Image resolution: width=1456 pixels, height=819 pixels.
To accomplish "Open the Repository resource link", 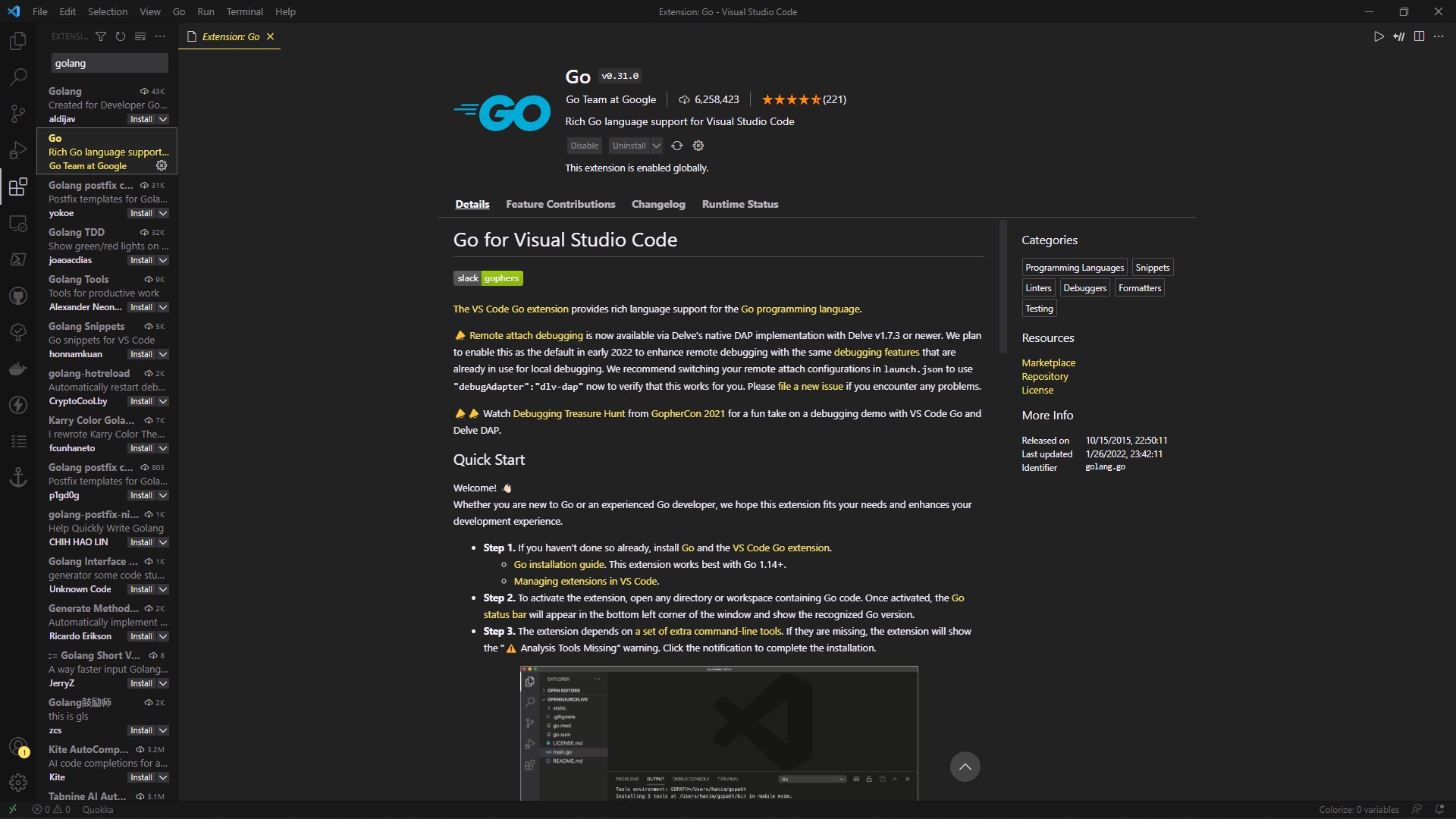I will click(1044, 376).
